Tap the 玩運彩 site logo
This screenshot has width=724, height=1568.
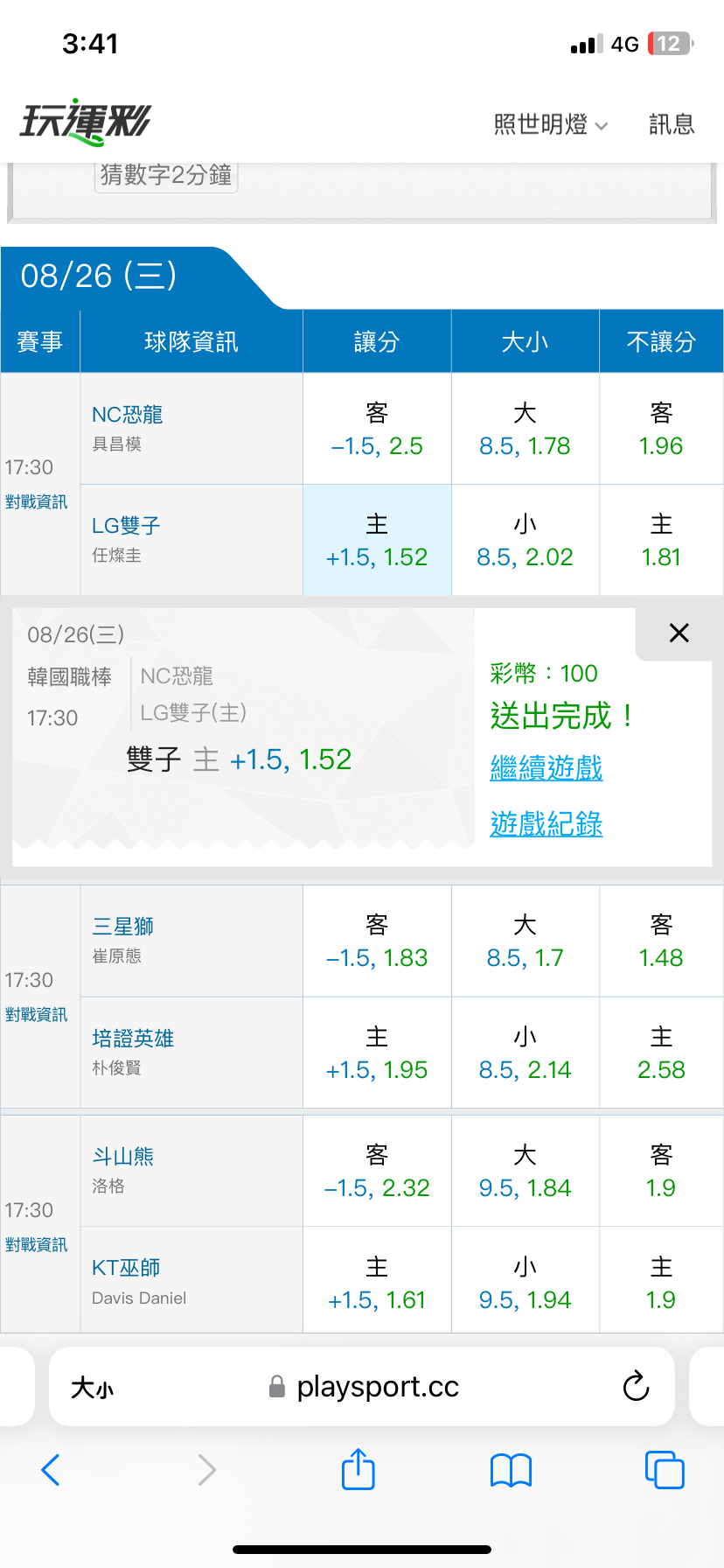[x=85, y=122]
